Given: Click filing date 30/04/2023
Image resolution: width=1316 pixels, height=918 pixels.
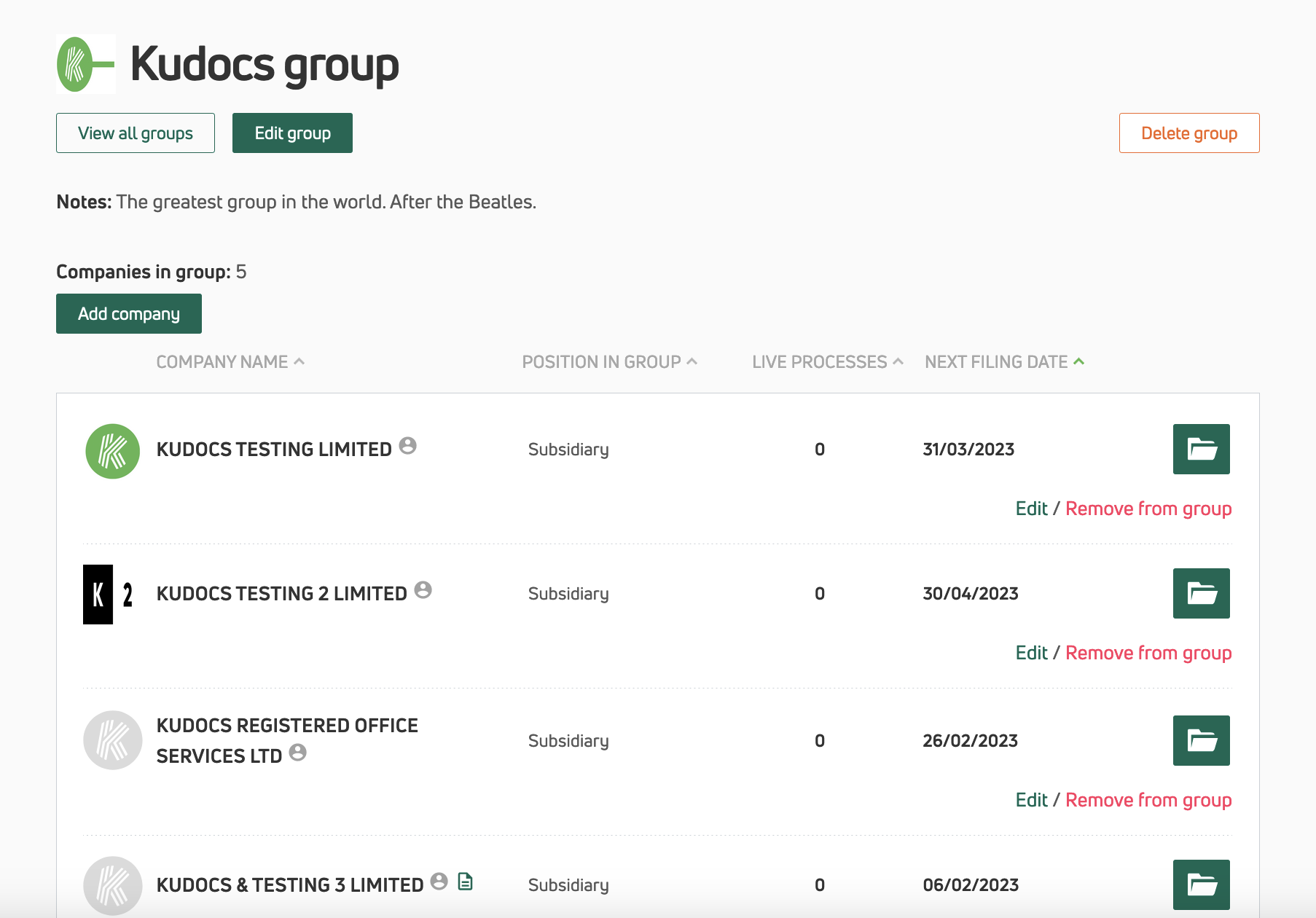Looking at the screenshot, I should pos(971,594).
